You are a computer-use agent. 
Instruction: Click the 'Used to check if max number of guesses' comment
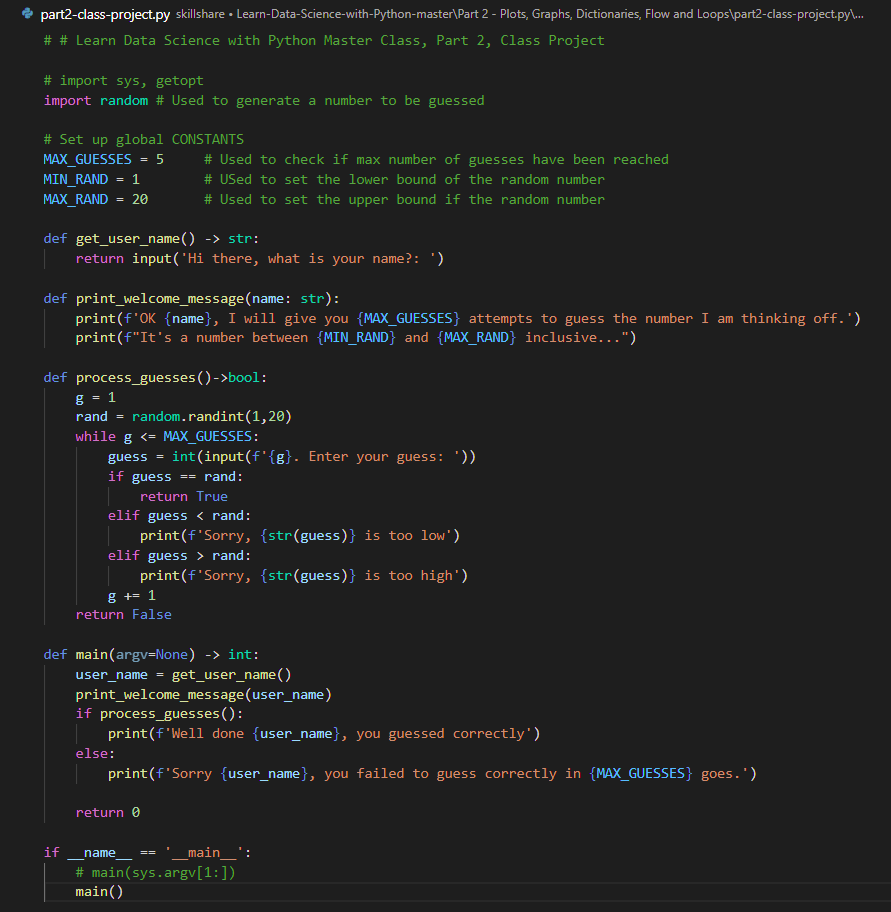tap(436, 159)
